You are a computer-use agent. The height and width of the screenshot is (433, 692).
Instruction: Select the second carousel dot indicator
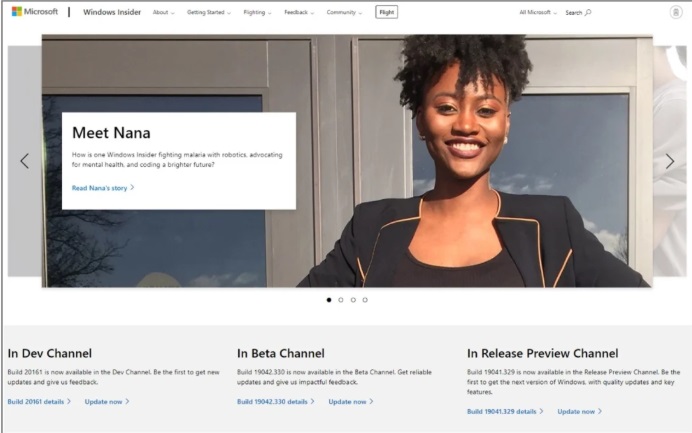point(341,299)
